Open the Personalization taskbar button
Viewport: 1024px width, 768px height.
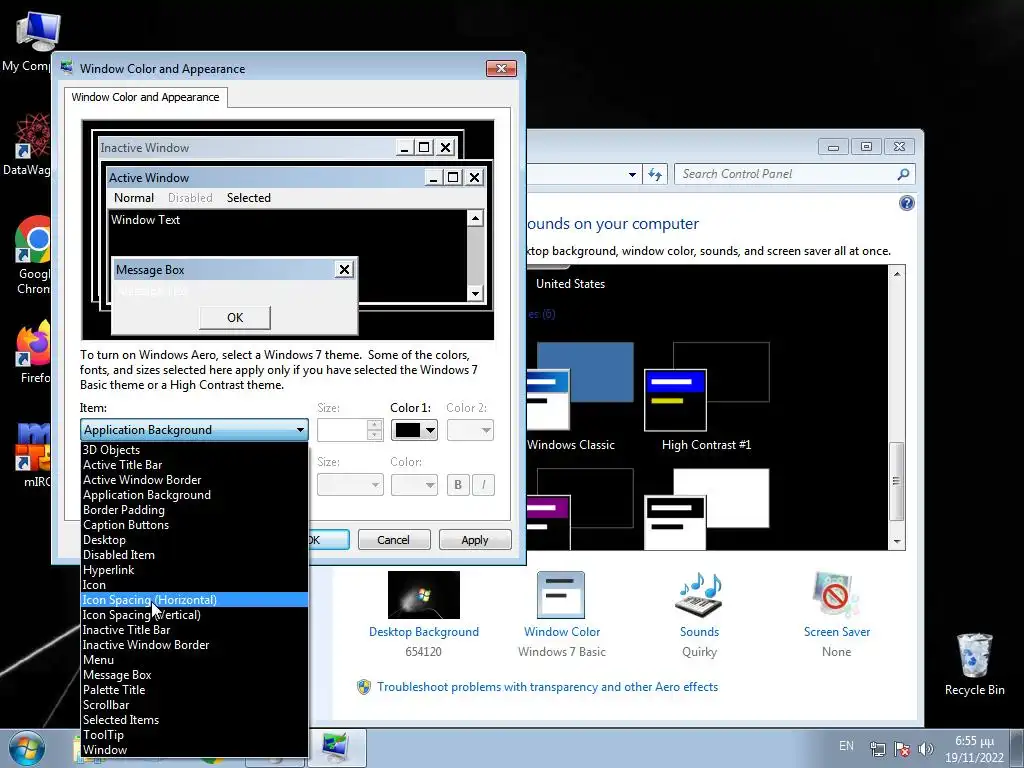pyautogui.click(x=336, y=748)
